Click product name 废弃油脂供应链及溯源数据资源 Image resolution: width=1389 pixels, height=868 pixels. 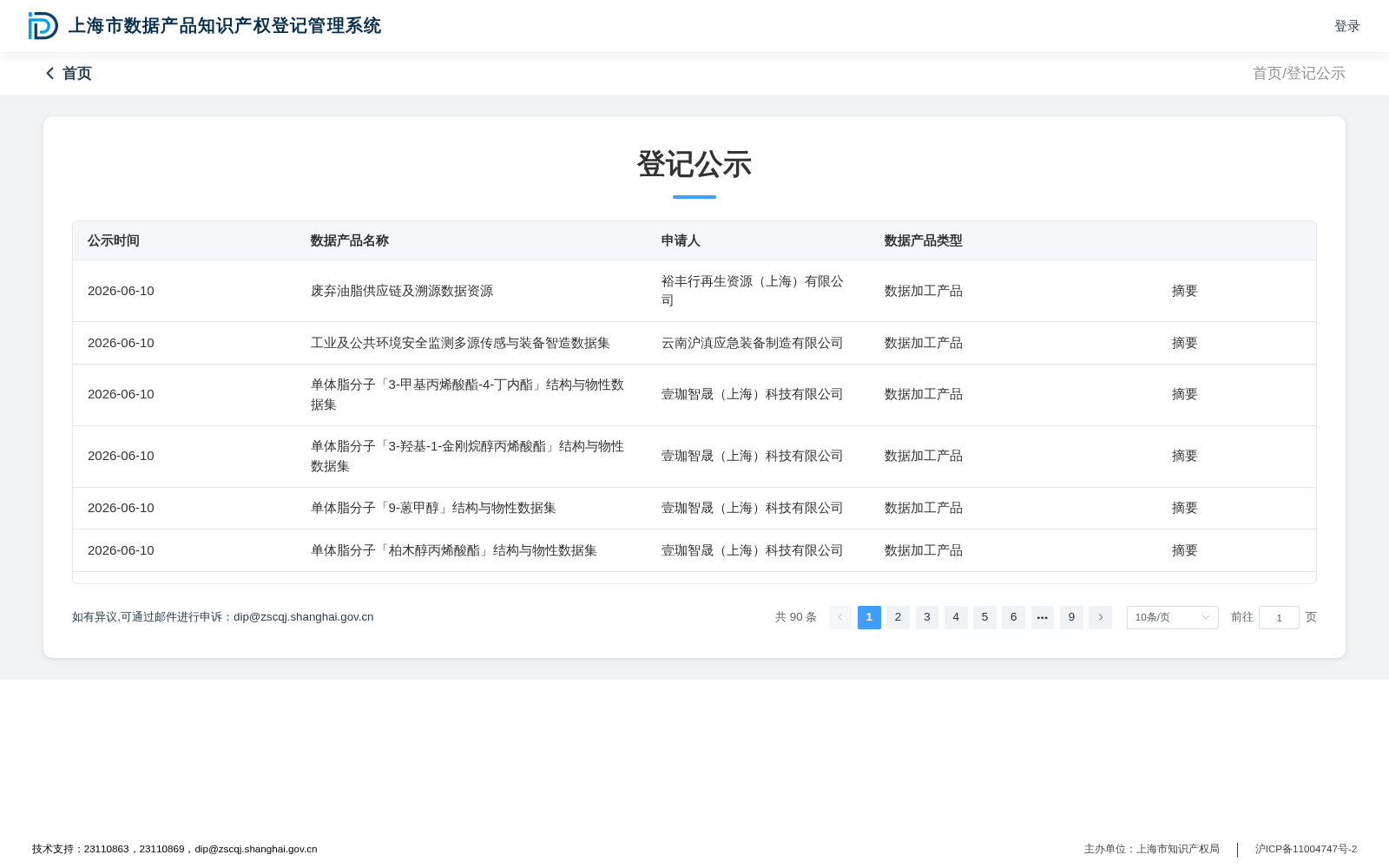click(402, 291)
